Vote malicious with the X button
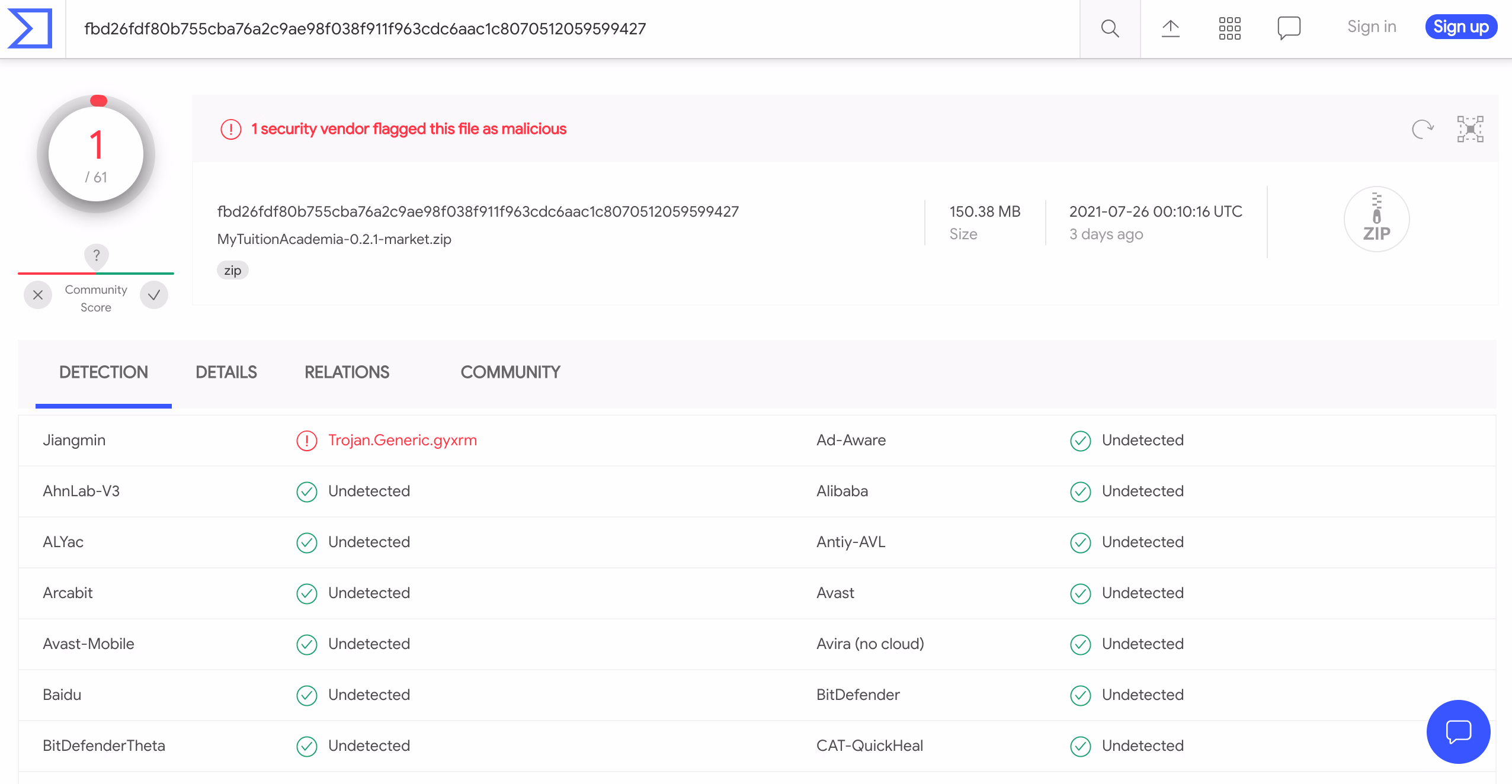This screenshot has height=784, width=1512. (x=38, y=295)
